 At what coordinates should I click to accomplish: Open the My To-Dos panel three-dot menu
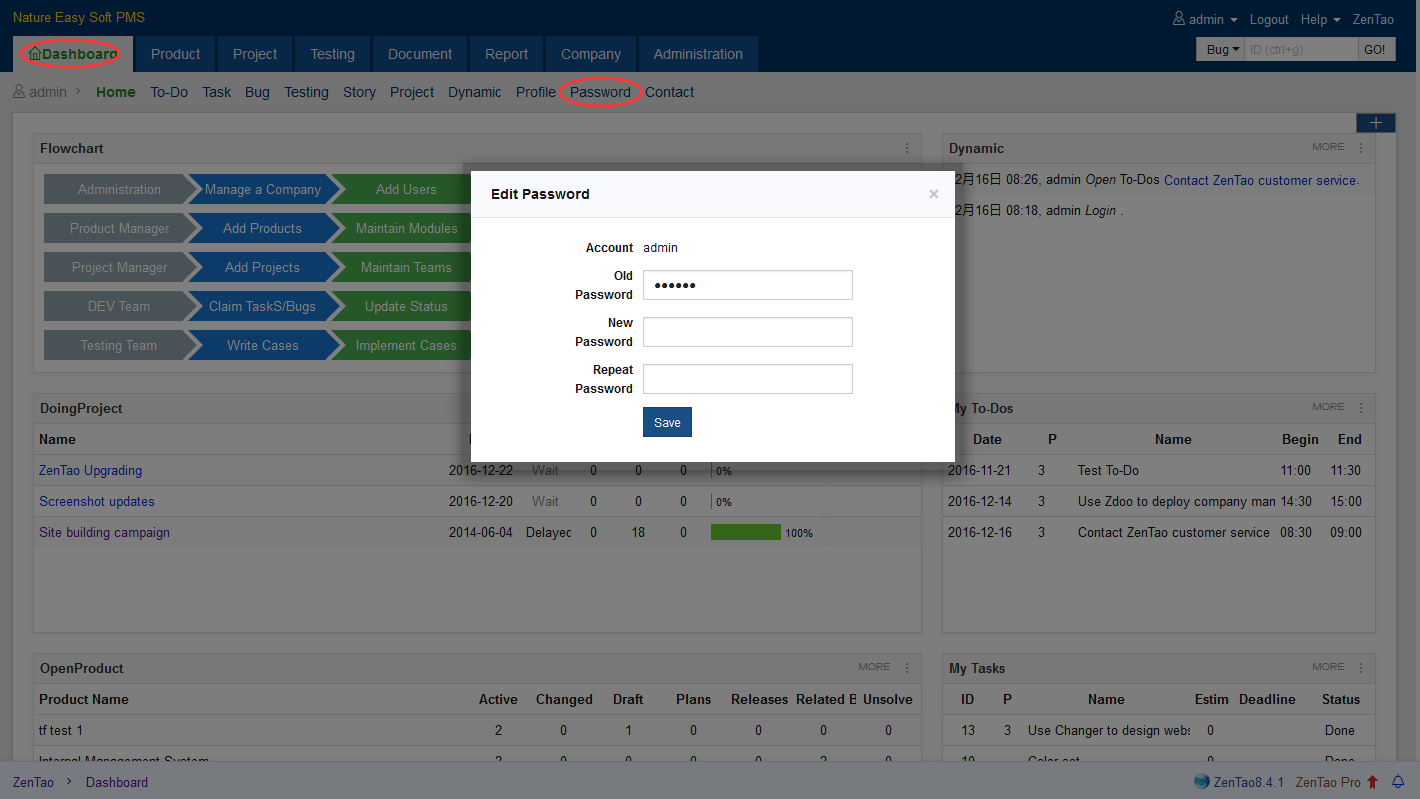[1361, 408]
